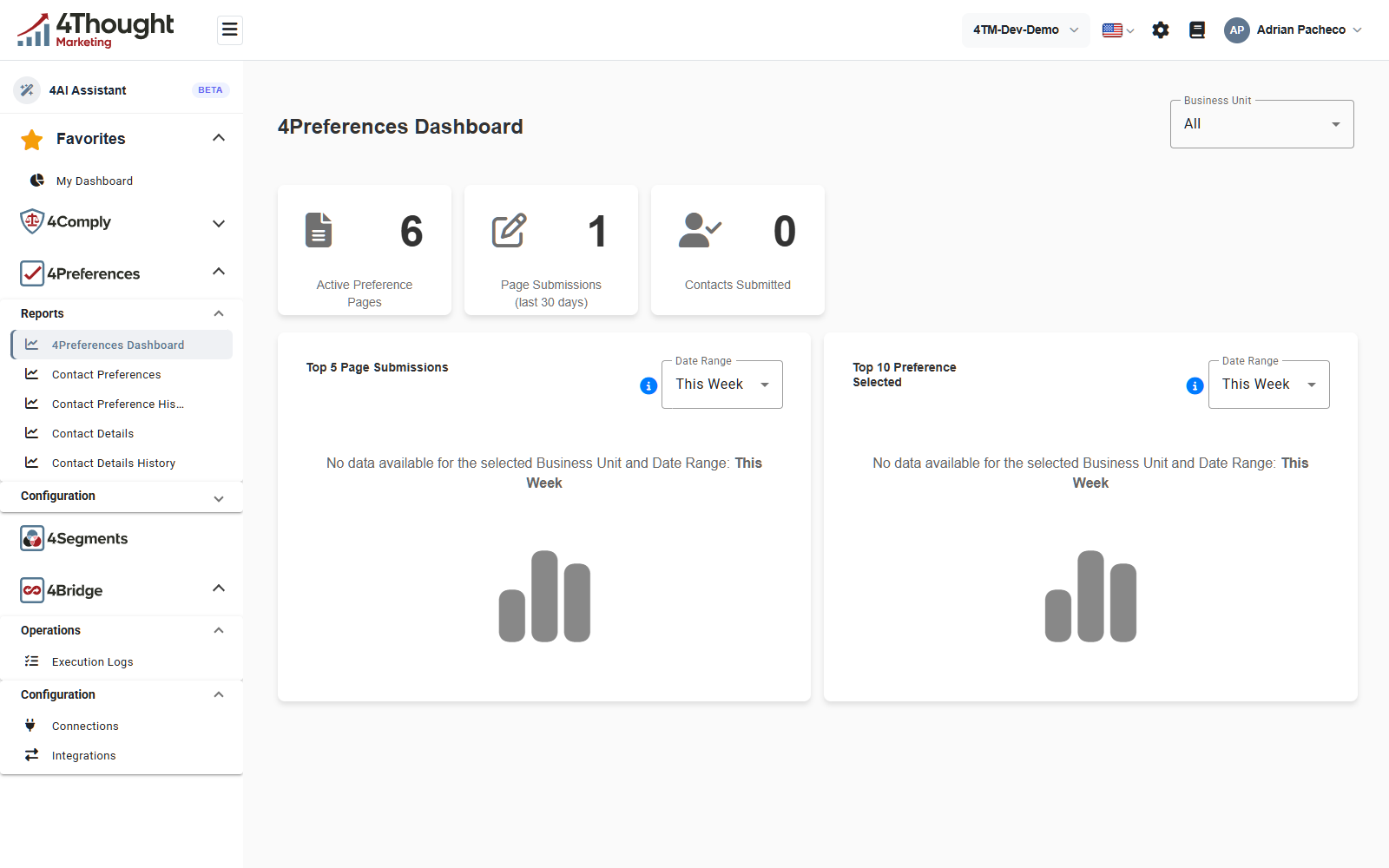Collapse the Reports group
Viewport: 1389px width, 868px height.
coord(219,313)
